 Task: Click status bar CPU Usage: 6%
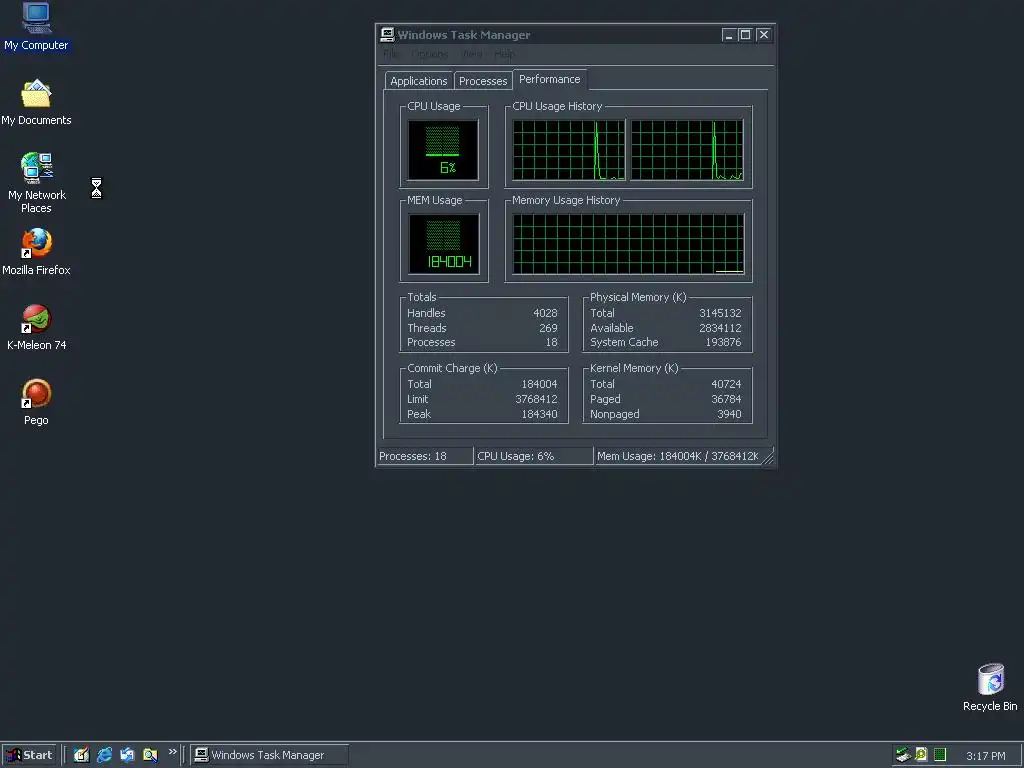[534, 456]
